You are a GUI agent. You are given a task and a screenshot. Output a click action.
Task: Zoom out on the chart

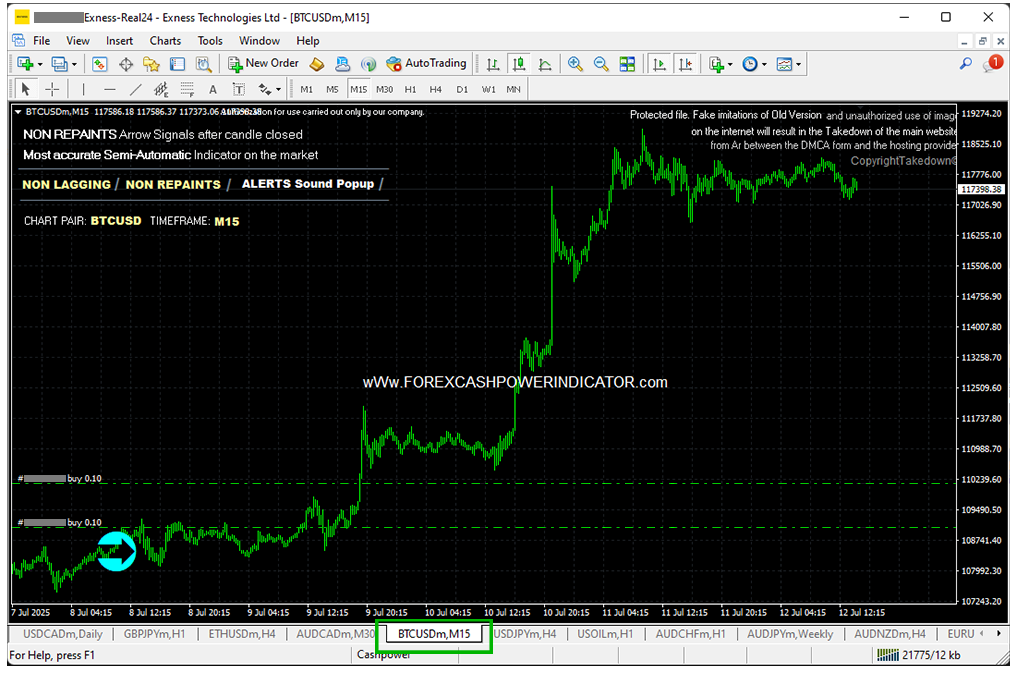coord(601,64)
